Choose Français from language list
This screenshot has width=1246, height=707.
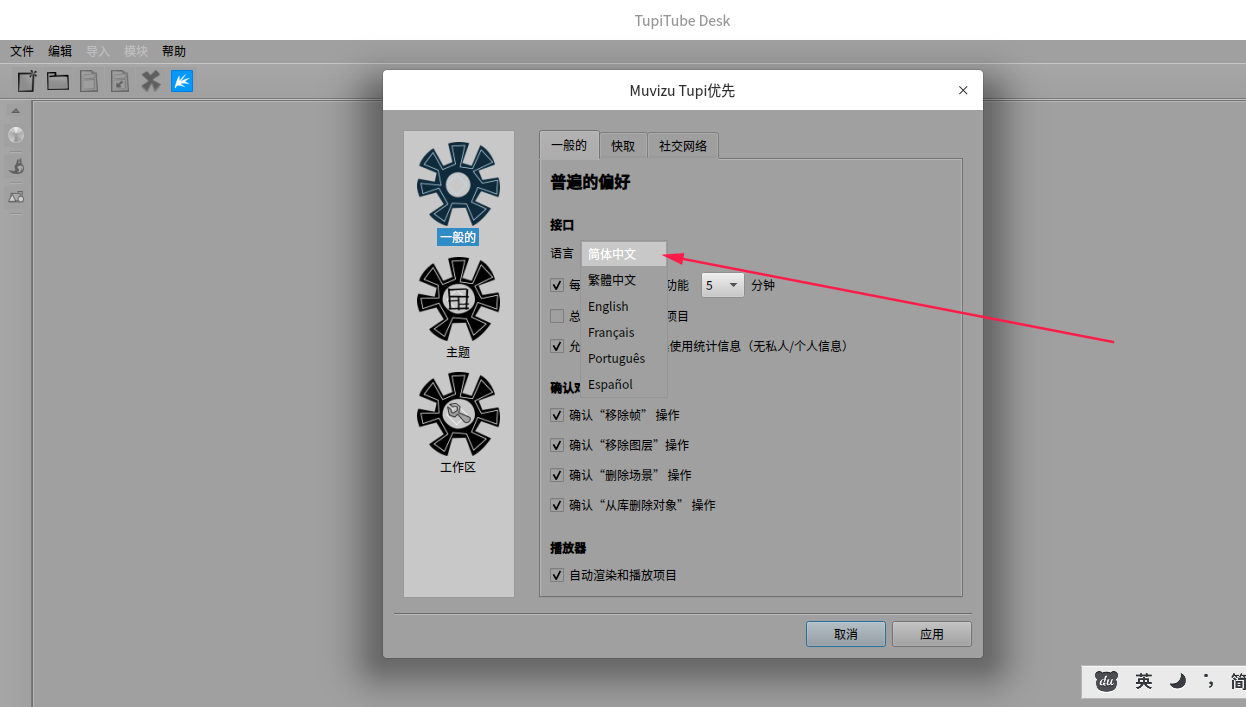624,332
